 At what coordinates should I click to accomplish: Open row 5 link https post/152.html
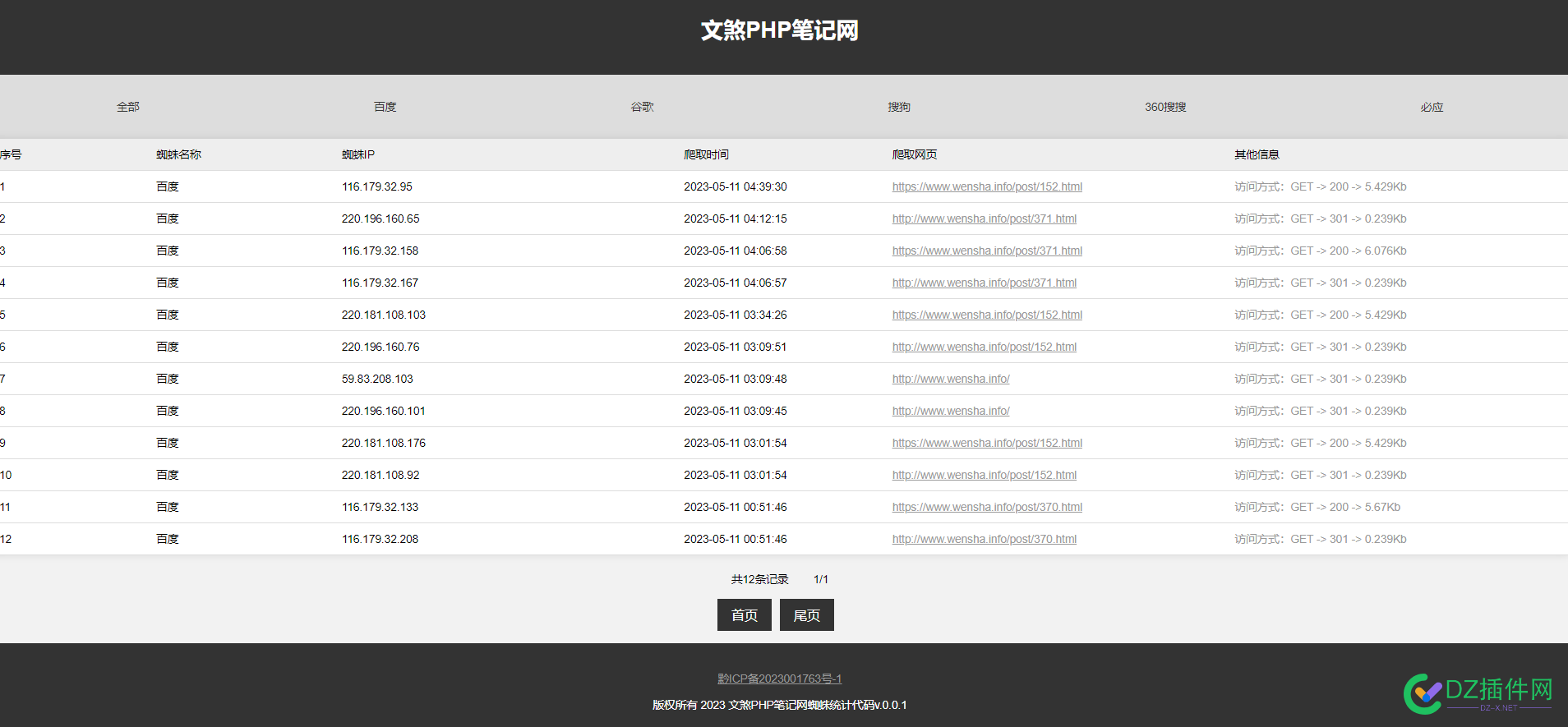(x=987, y=315)
